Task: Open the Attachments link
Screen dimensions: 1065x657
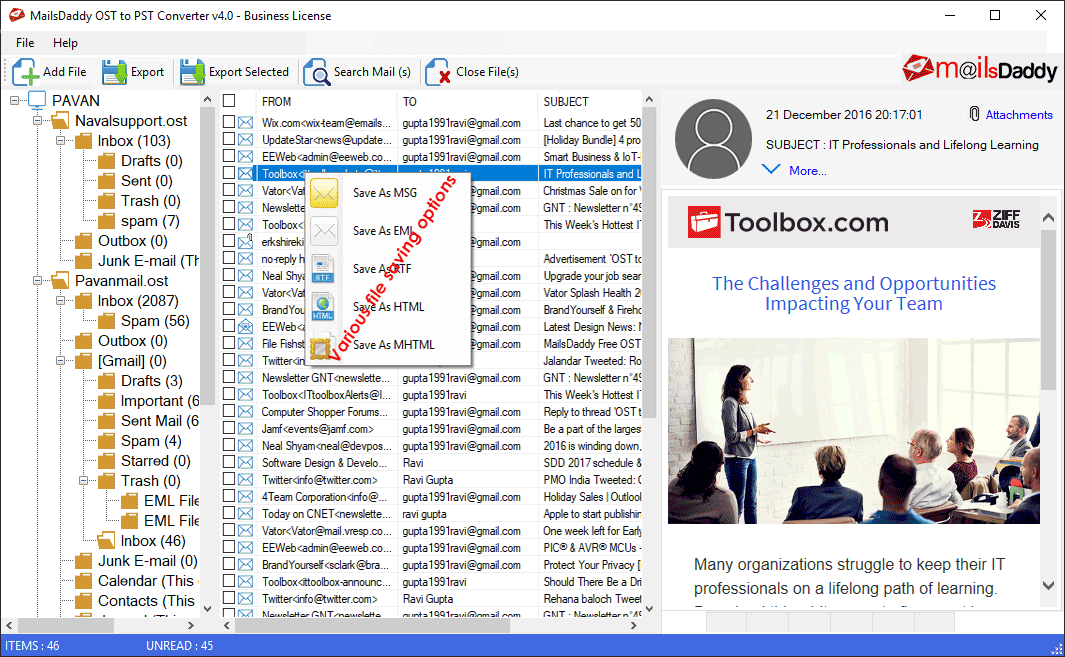Action: click(1019, 115)
